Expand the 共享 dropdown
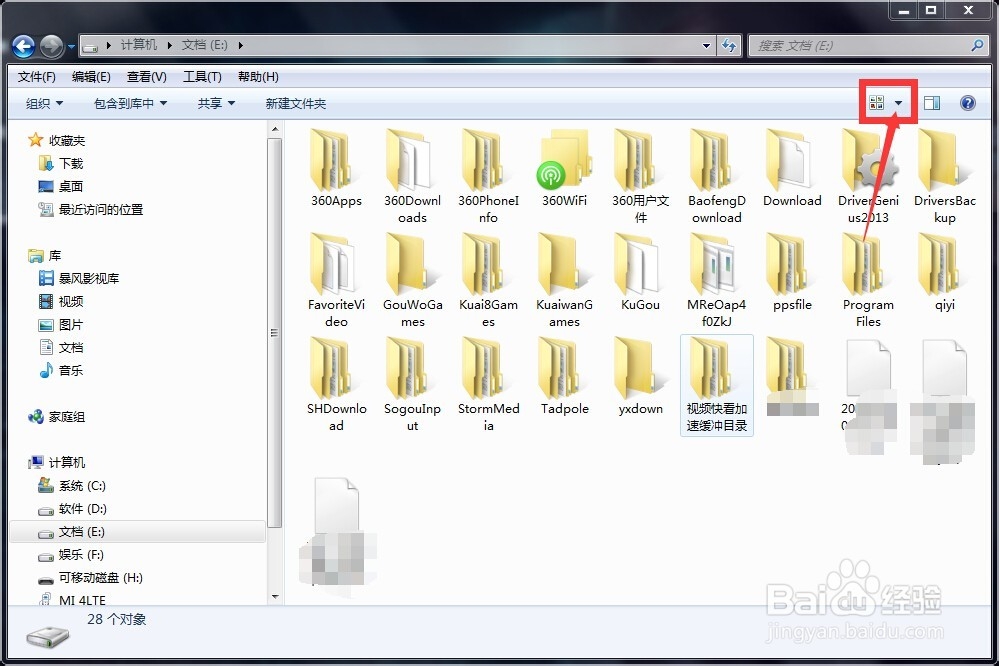999x666 pixels. 217,103
